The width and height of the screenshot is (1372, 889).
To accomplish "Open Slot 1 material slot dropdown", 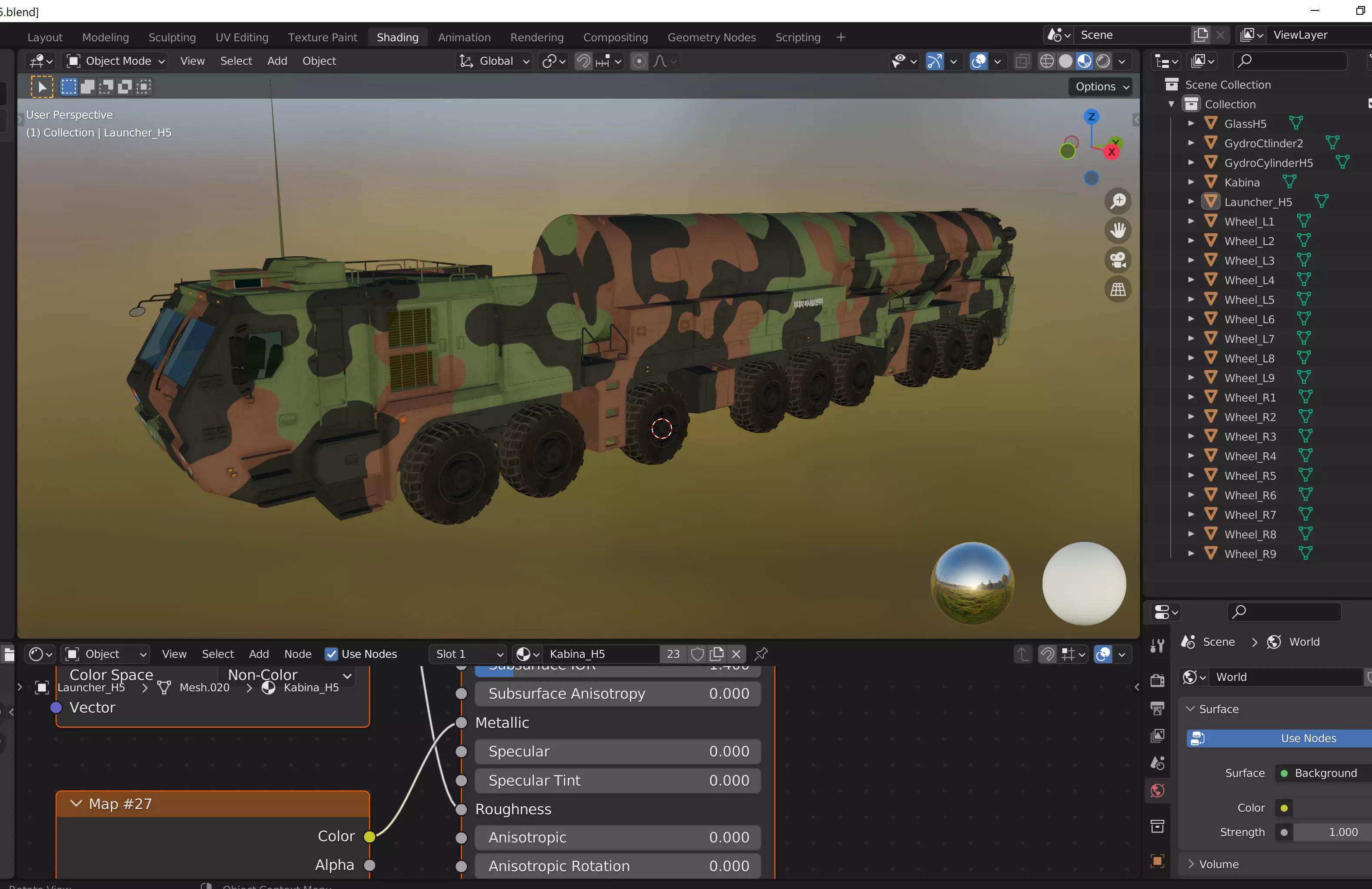I will [x=468, y=654].
